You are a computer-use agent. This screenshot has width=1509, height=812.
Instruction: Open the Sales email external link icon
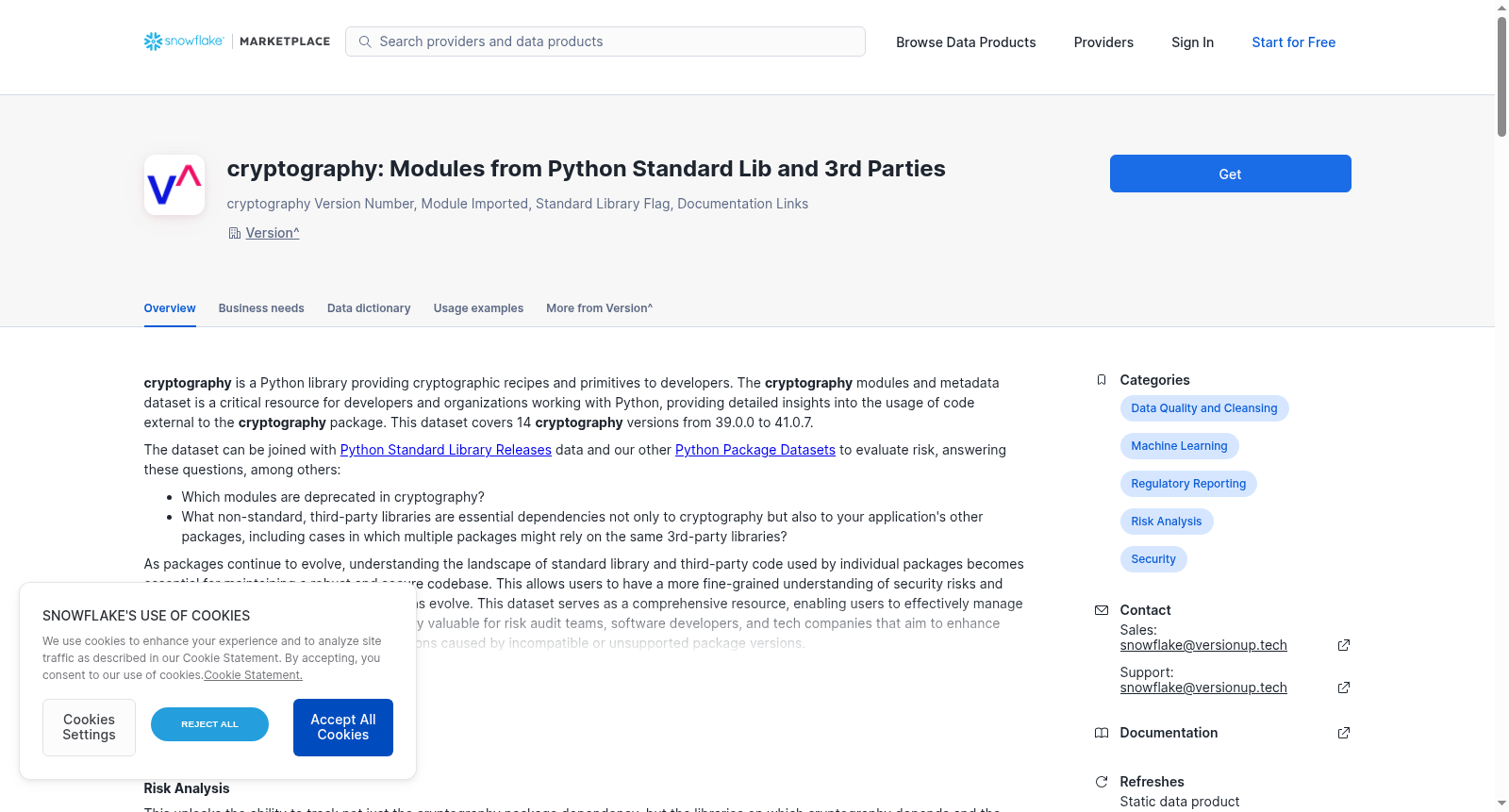coord(1344,645)
